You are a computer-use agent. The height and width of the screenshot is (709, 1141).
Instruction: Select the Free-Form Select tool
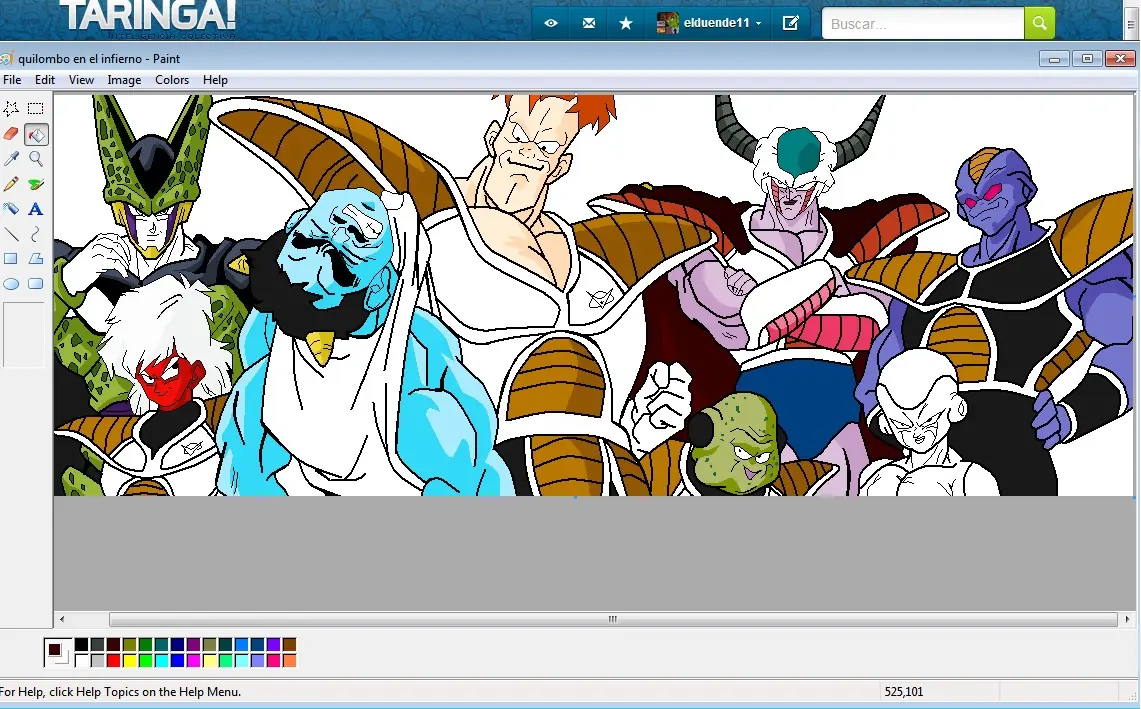[x=11, y=109]
